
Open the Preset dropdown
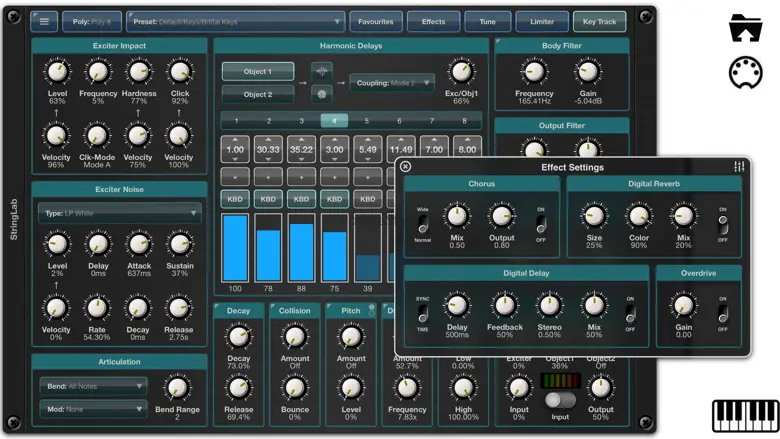pyautogui.click(x=235, y=21)
